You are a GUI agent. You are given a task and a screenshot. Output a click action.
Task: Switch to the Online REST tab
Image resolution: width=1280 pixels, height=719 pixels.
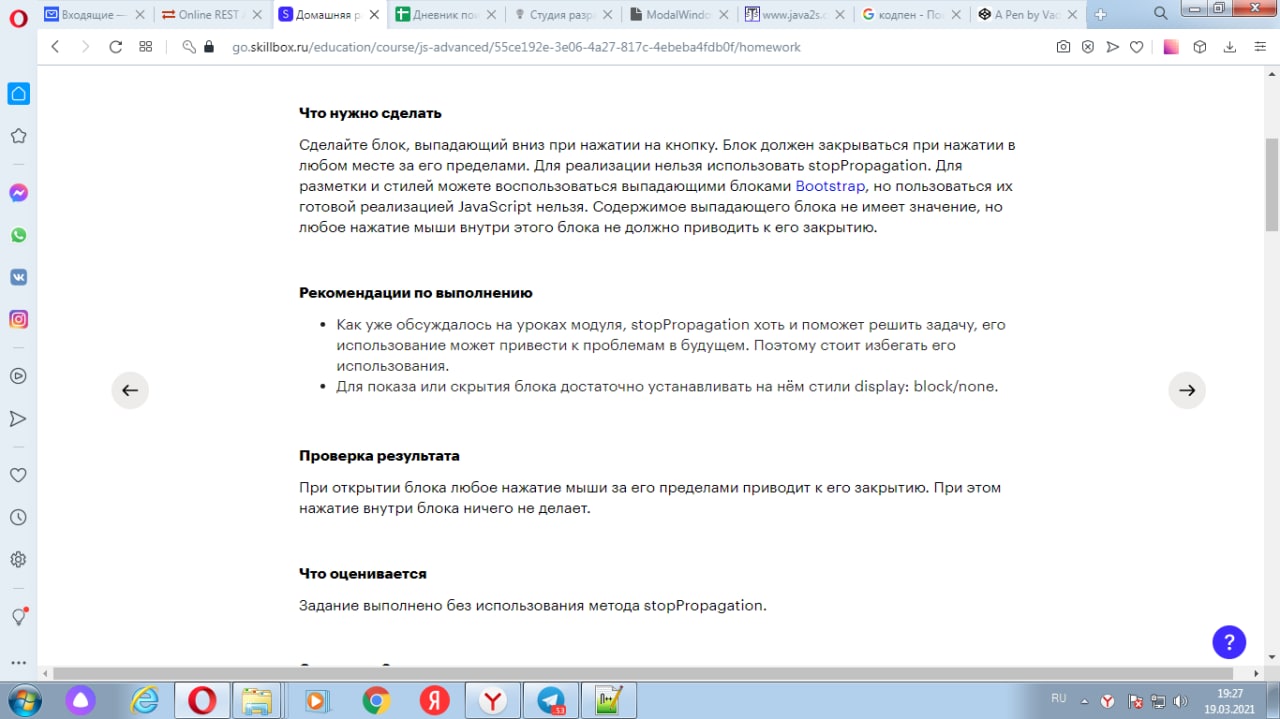click(x=213, y=14)
